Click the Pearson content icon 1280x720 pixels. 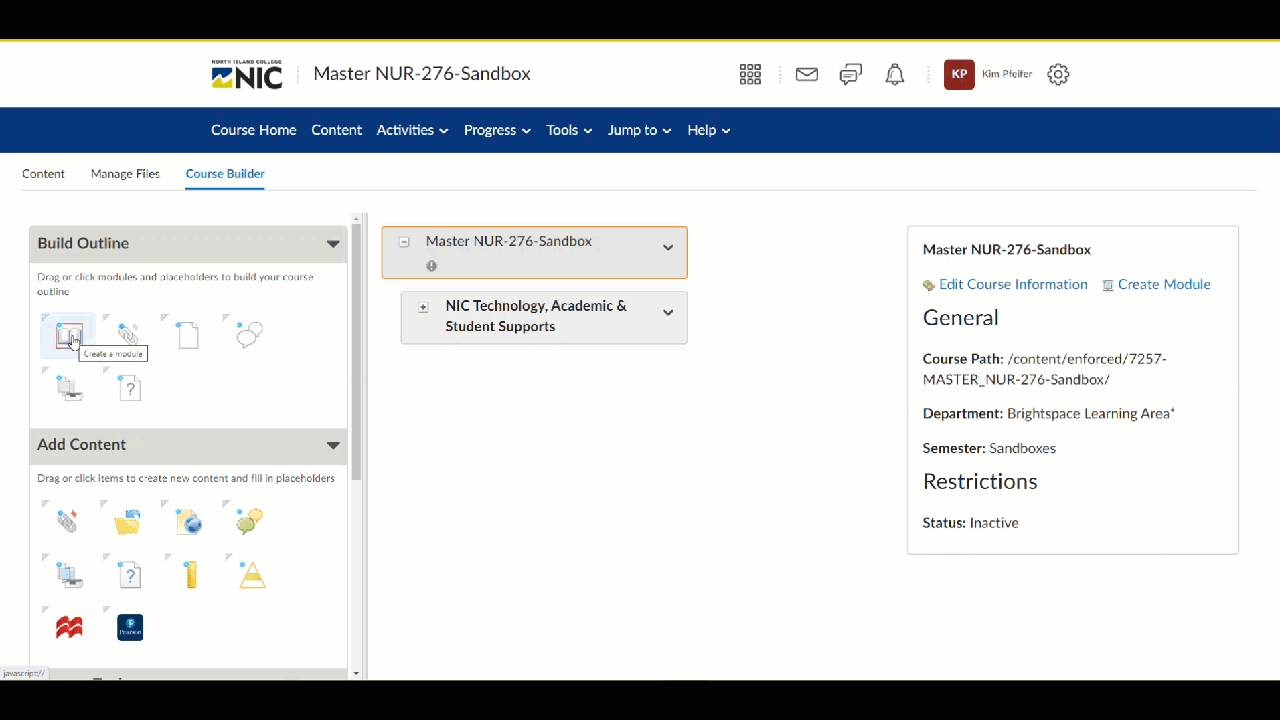(x=129, y=627)
